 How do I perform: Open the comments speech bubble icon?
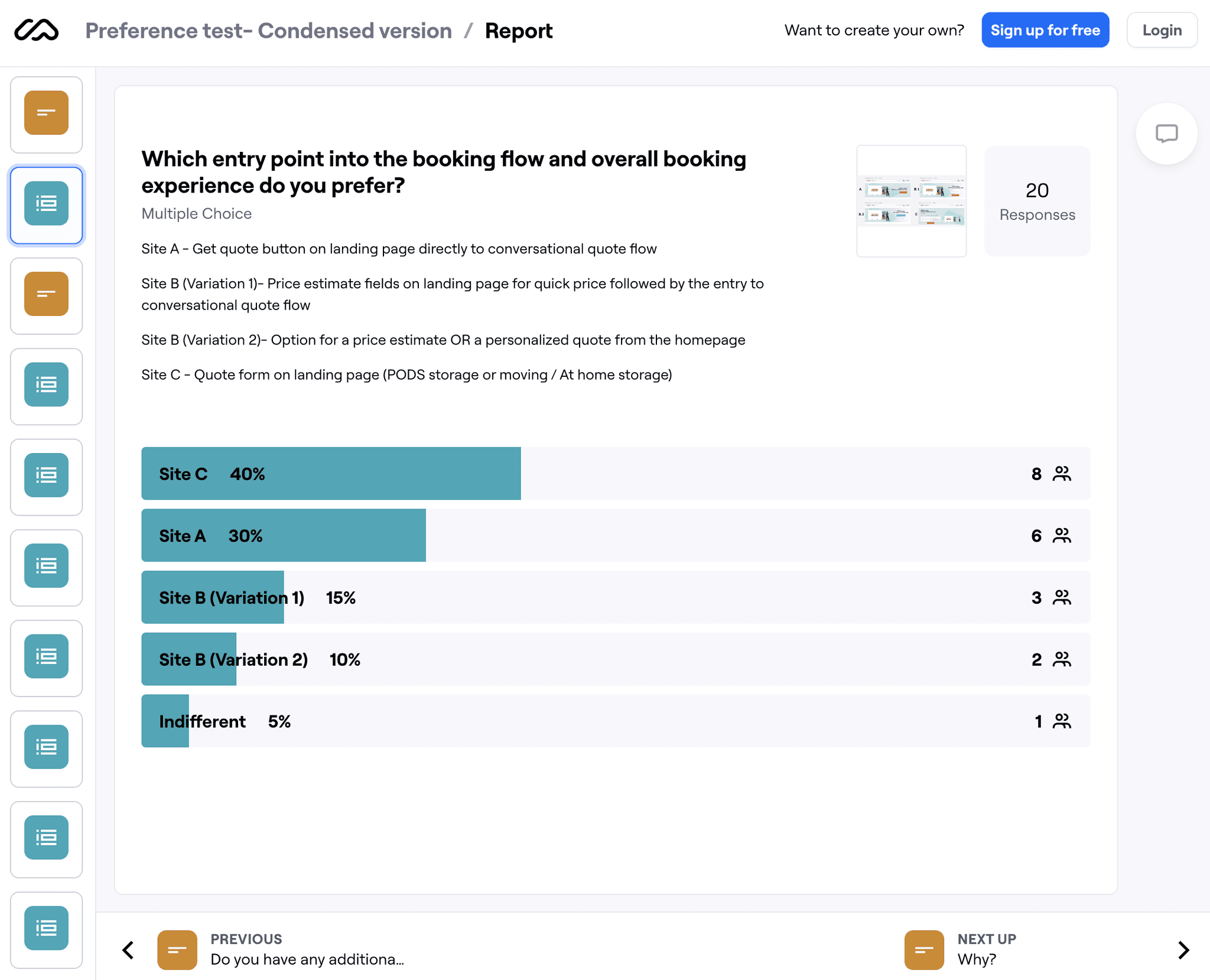pos(1166,134)
